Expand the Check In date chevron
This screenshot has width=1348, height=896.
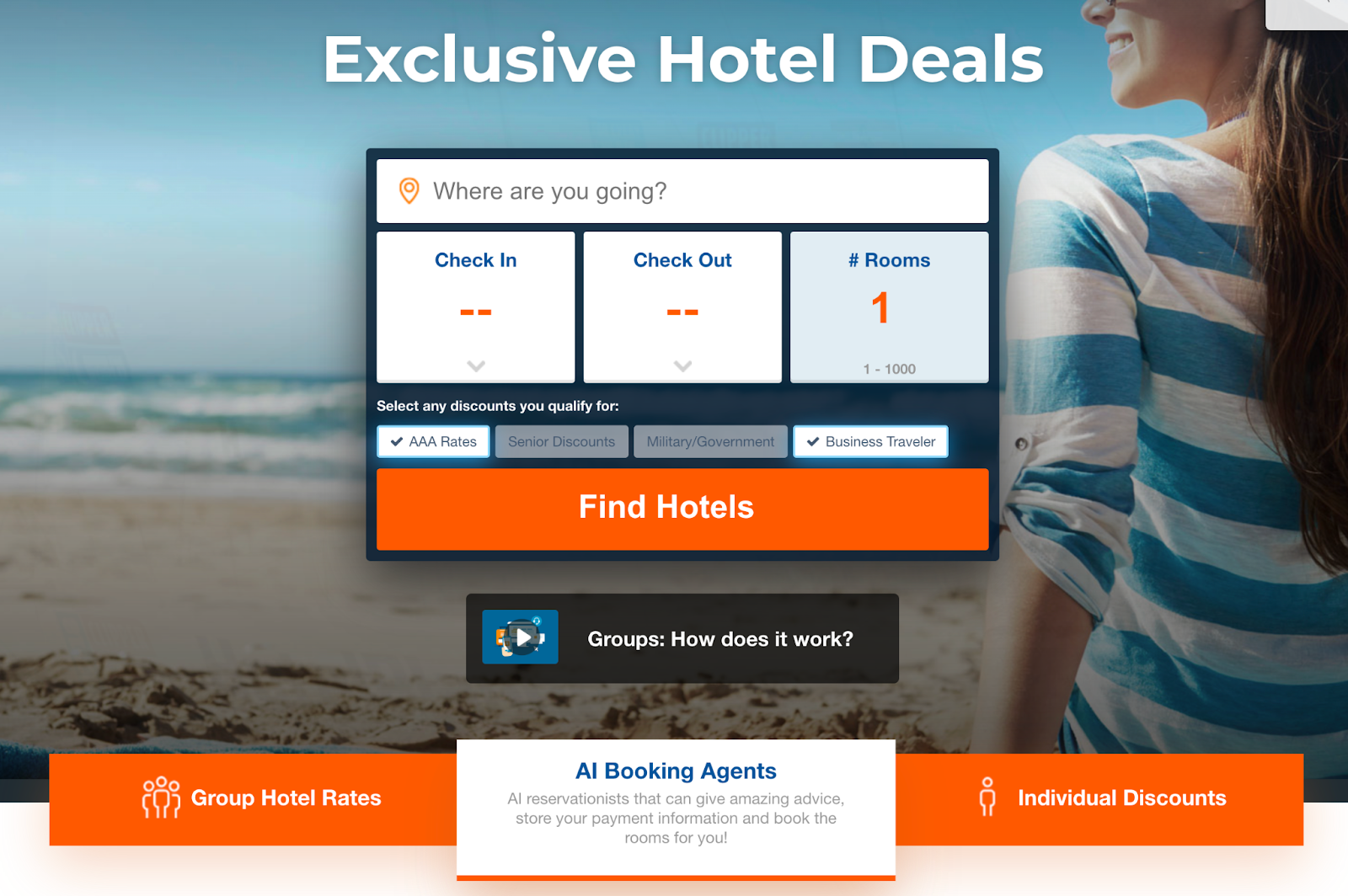(x=476, y=366)
